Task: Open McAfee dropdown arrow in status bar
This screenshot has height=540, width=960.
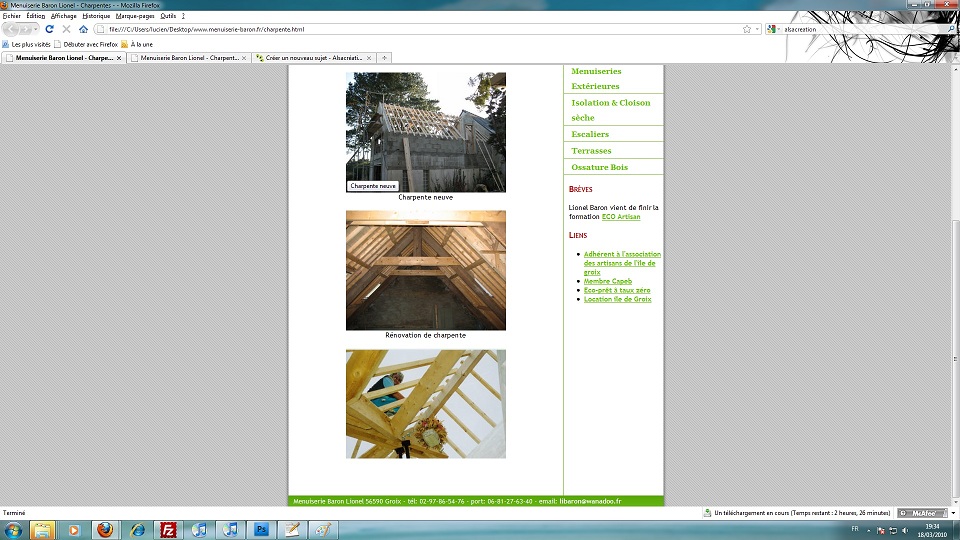Action: click(953, 513)
